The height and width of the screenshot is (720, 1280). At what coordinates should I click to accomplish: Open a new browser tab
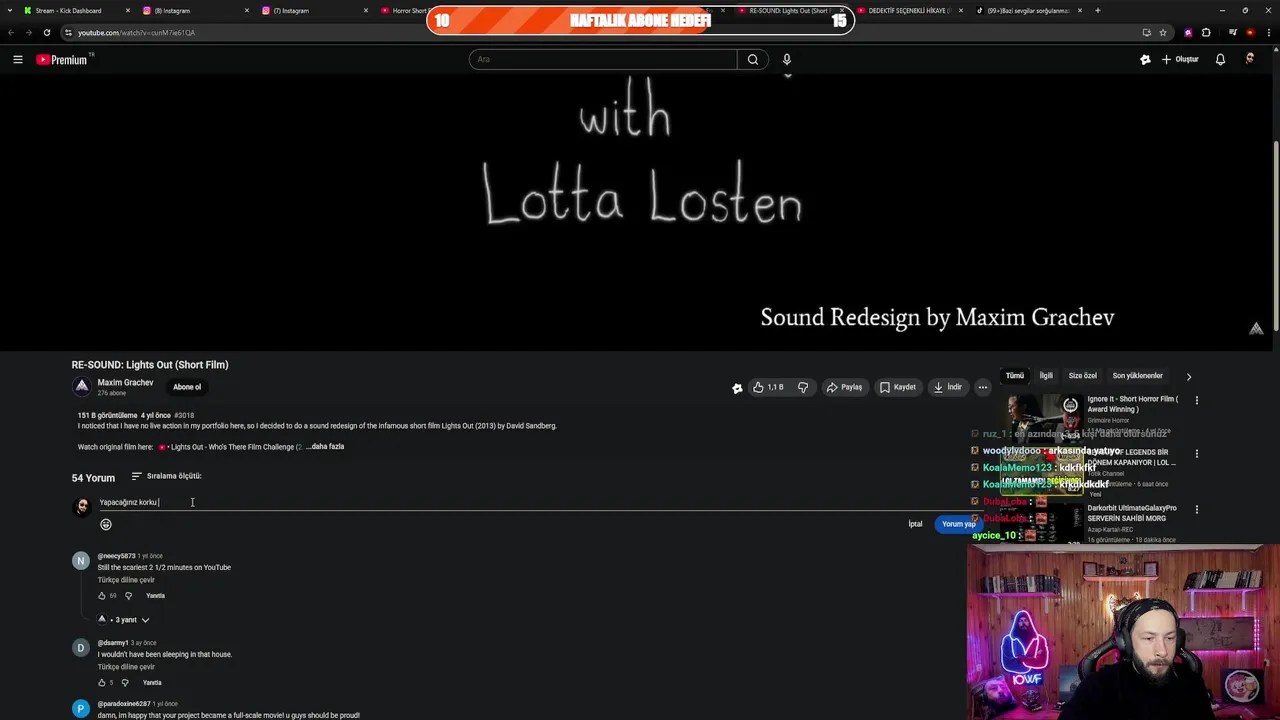point(1098,11)
